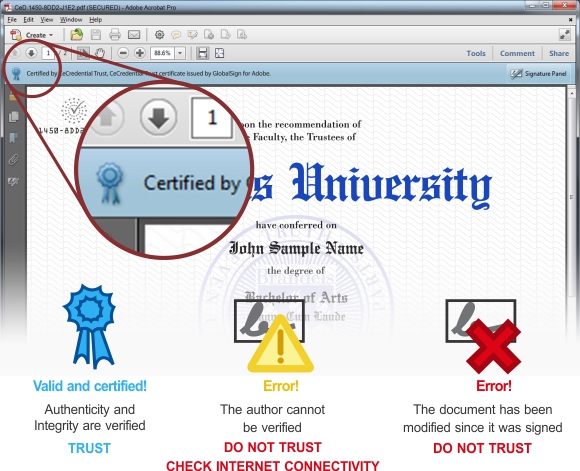Go to next page arrow
580x471 pixels.
point(31,53)
